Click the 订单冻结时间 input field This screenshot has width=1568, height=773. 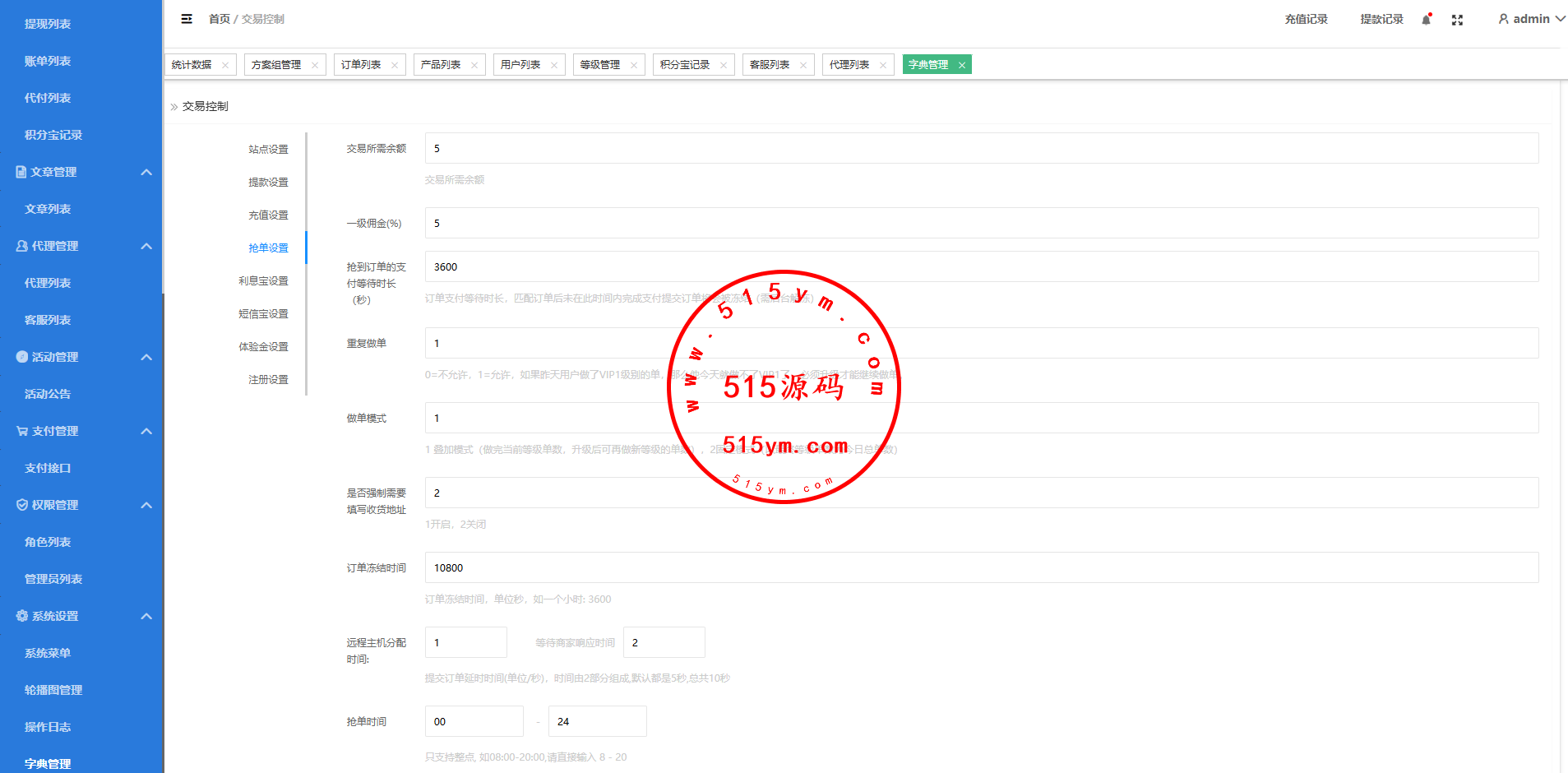tap(981, 567)
